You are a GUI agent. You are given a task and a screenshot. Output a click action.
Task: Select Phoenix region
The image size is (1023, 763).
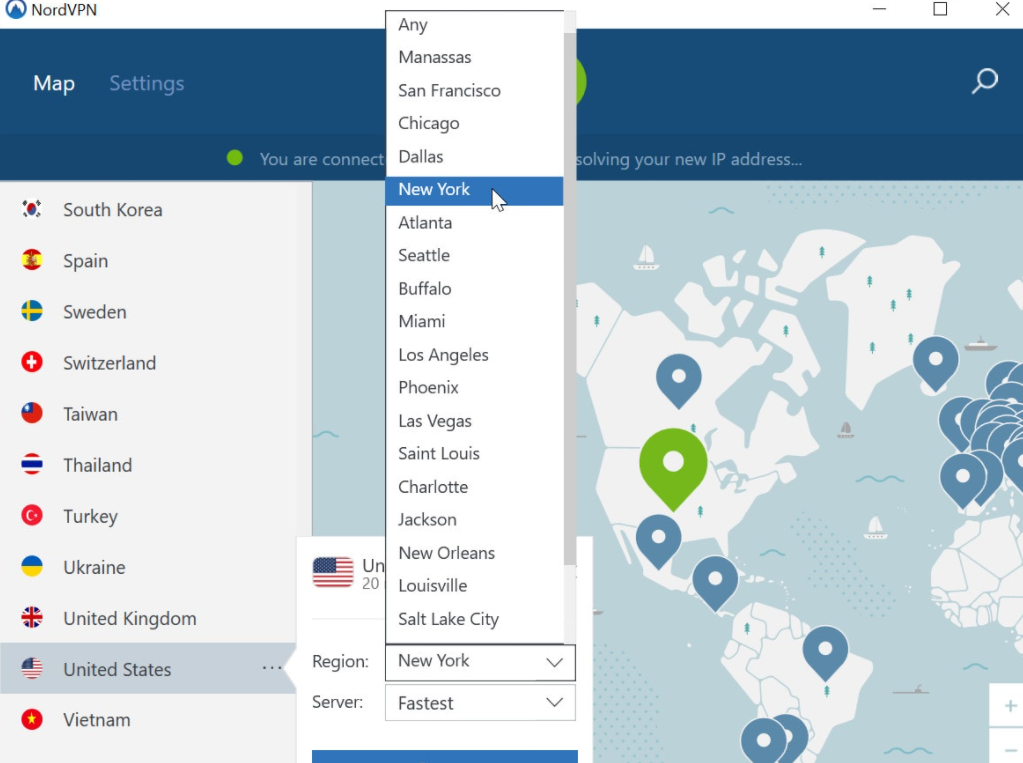474,387
